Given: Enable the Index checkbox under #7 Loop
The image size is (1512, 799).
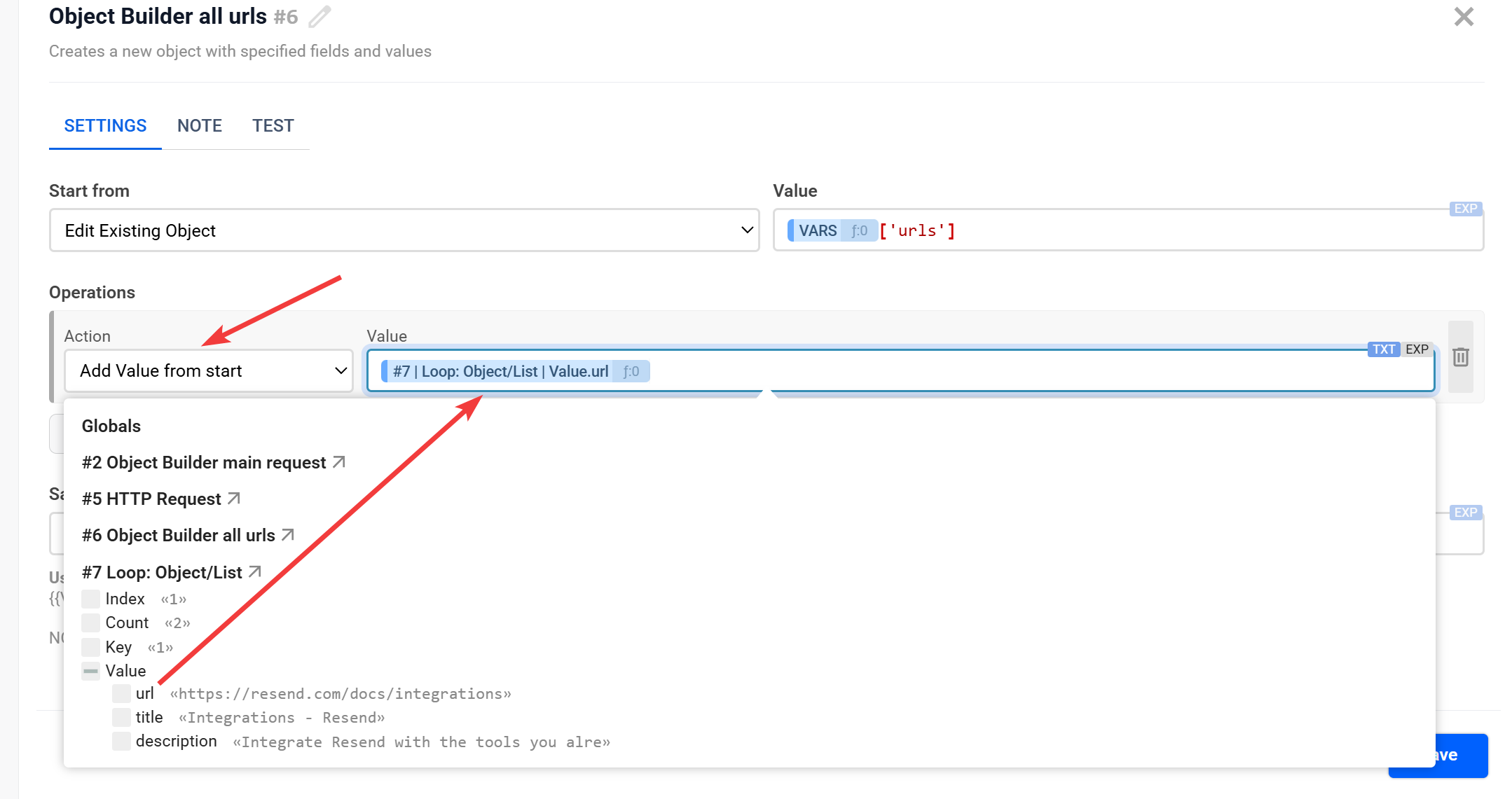Looking at the screenshot, I should click(x=90, y=599).
